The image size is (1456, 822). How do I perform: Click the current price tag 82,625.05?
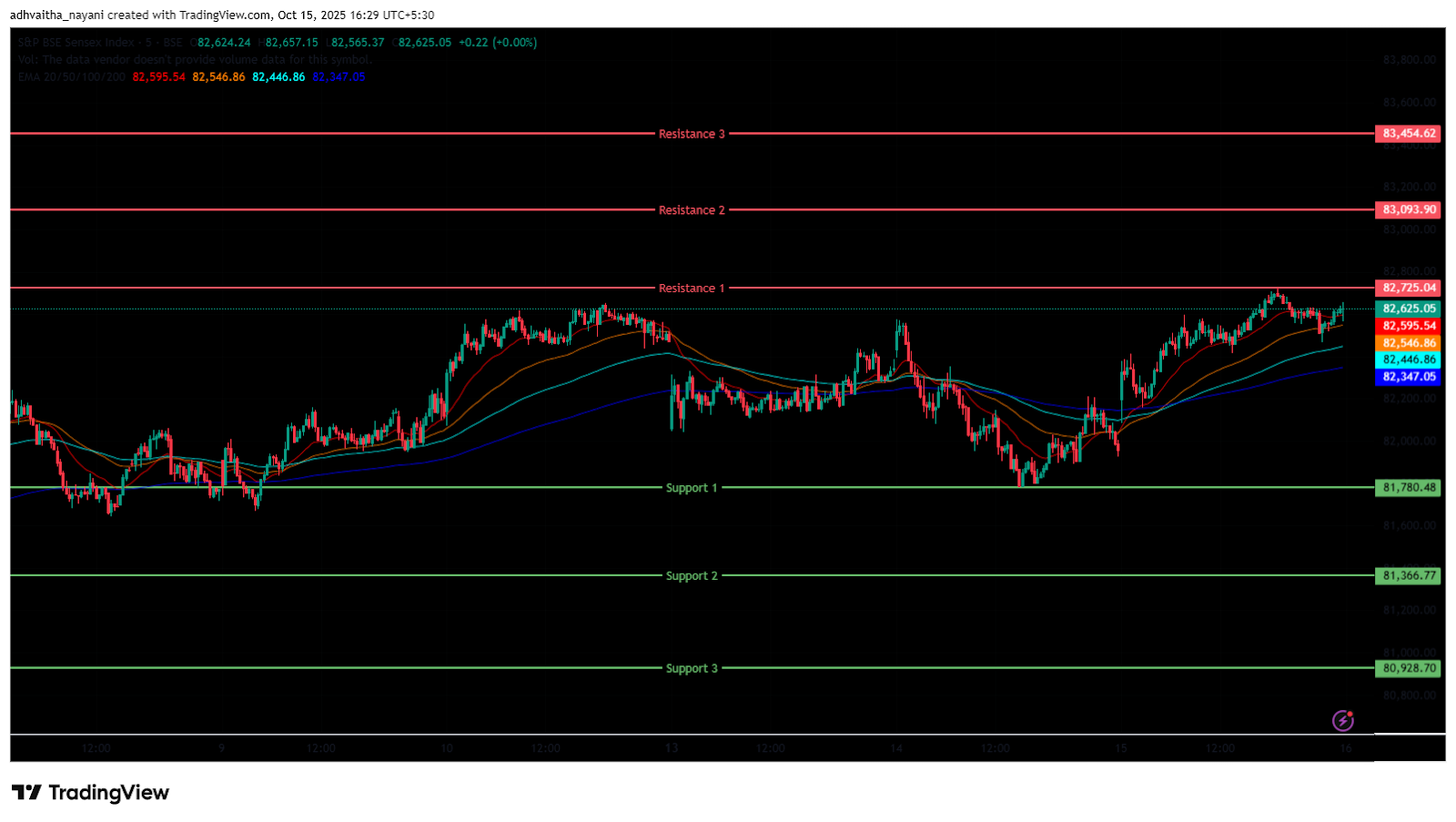pos(1409,309)
